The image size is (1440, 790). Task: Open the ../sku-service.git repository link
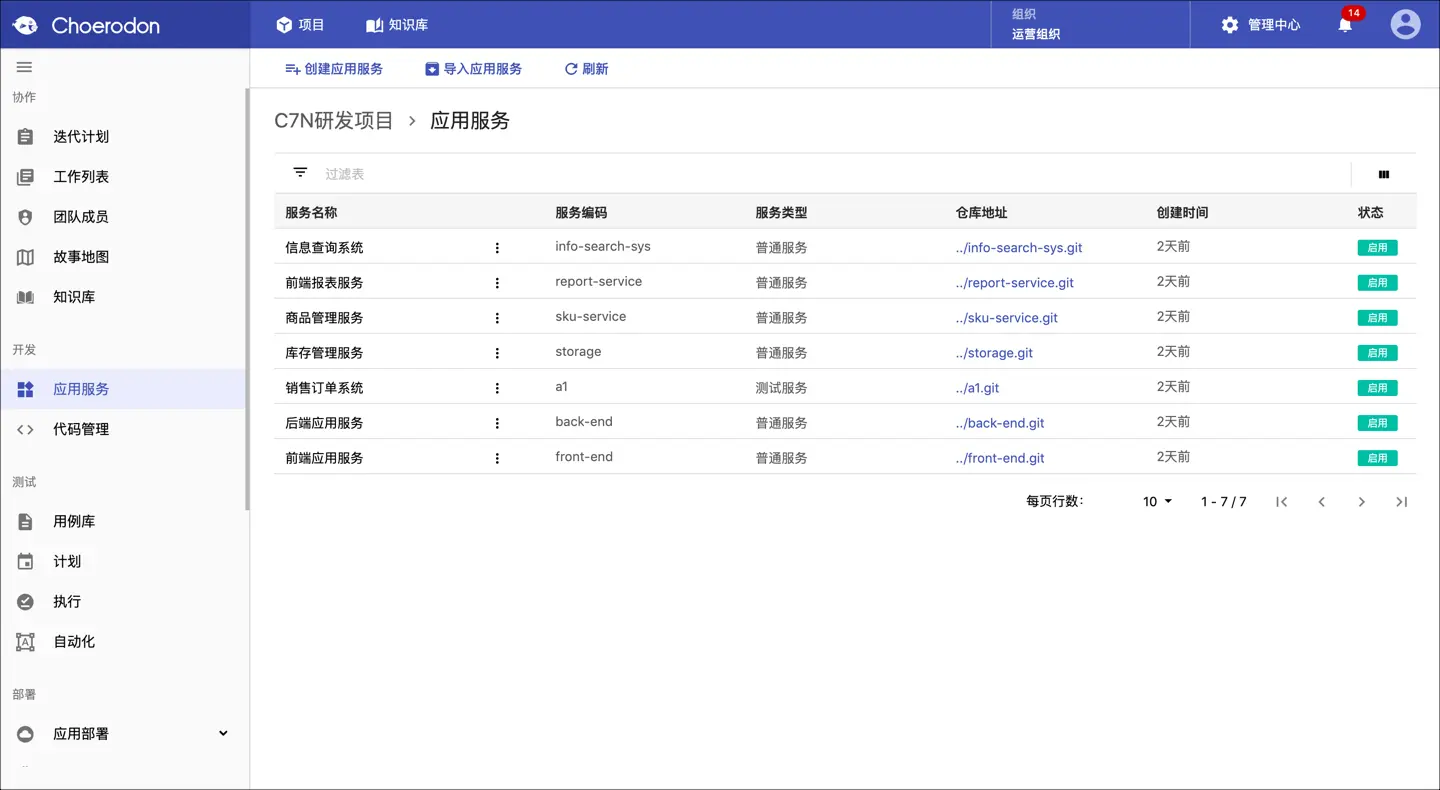pyautogui.click(x=1006, y=318)
